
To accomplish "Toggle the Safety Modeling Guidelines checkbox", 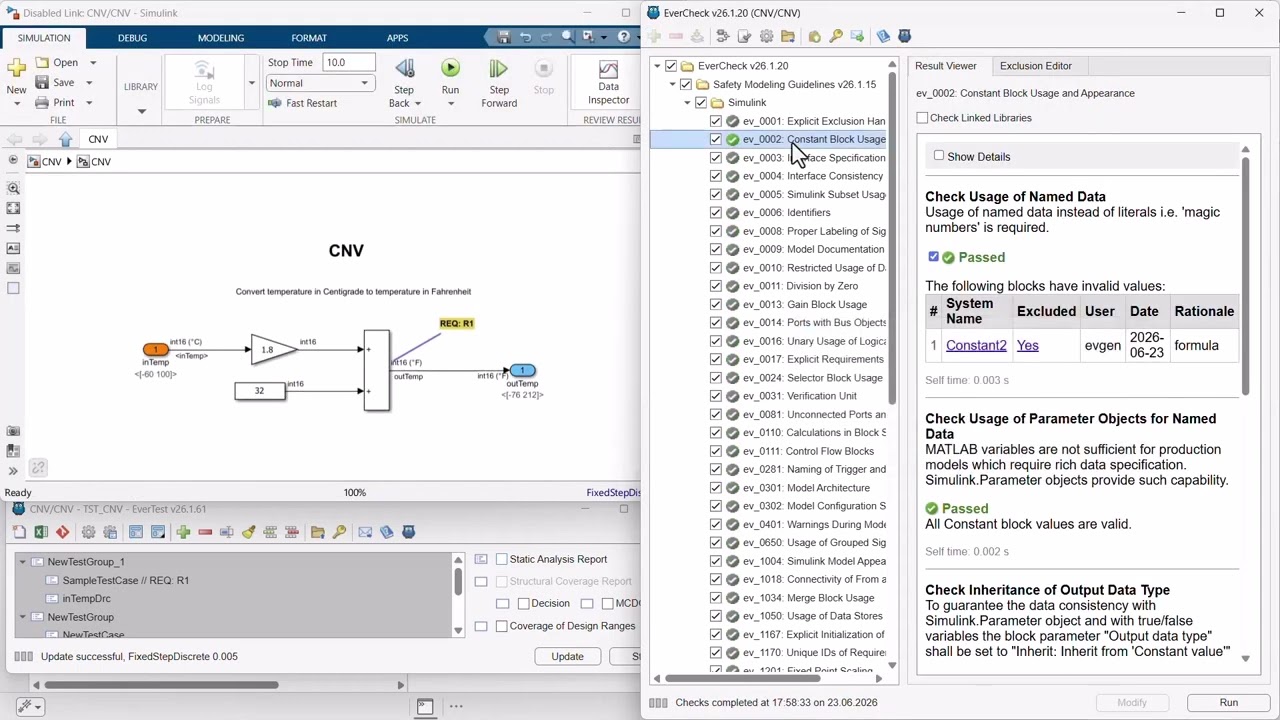I will click(686, 84).
